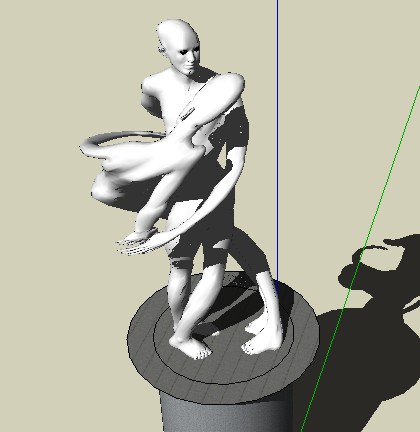The height and width of the screenshot is (432, 420).
Task: Select the rounded bulb shape below the ring
Action: [103, 188]
